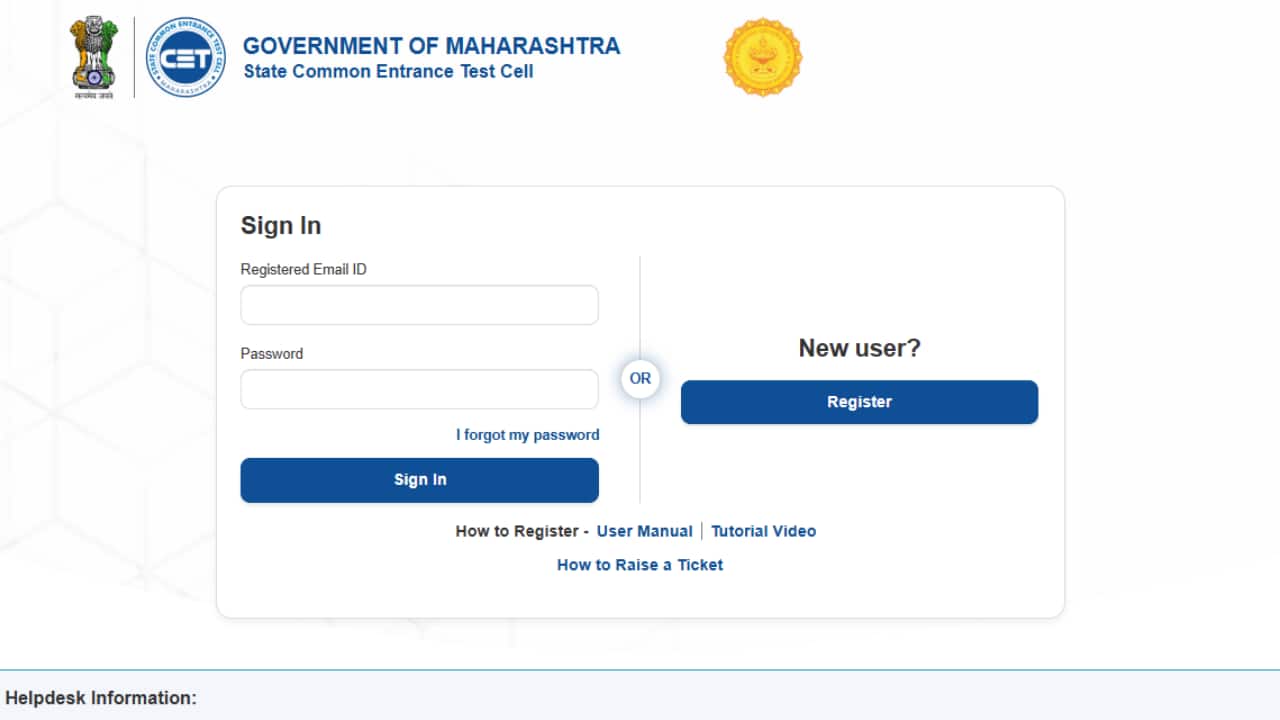1280x720 pixels.
Task: Click the Sign In heading
Action: coord(281,225)
